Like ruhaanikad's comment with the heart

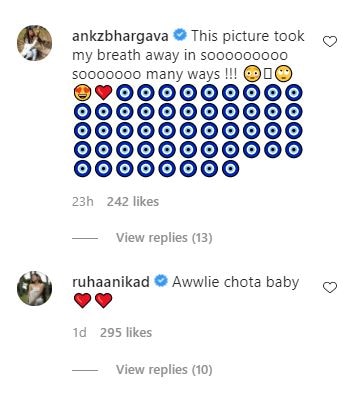(x=330, y=288)
